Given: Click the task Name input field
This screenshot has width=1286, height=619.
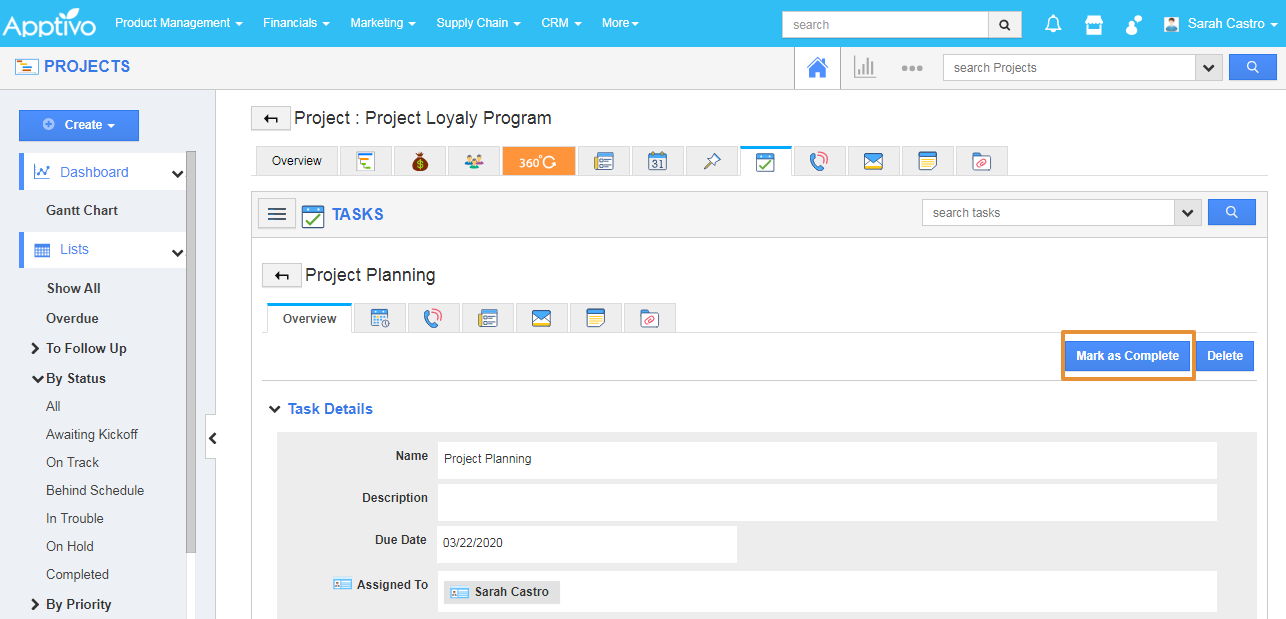Looking at the screenshot, I should click(x=826, y=459).
